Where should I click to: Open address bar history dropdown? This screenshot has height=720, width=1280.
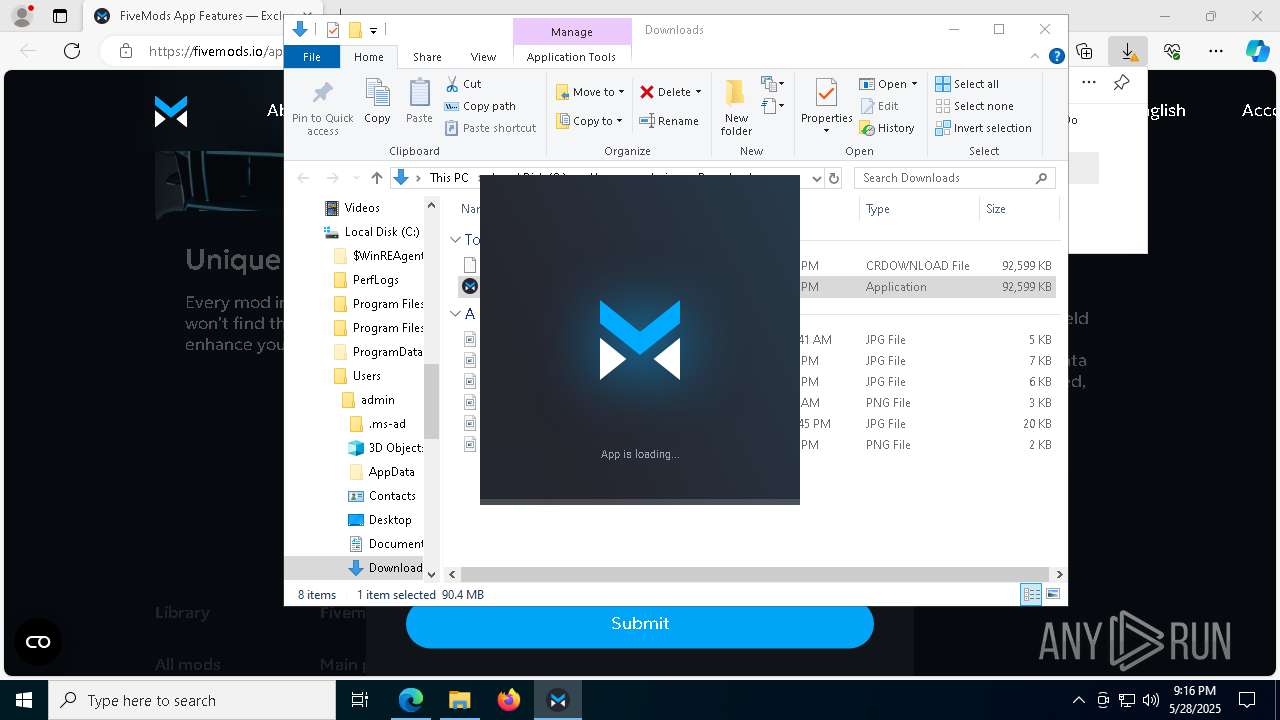(816, 178)
